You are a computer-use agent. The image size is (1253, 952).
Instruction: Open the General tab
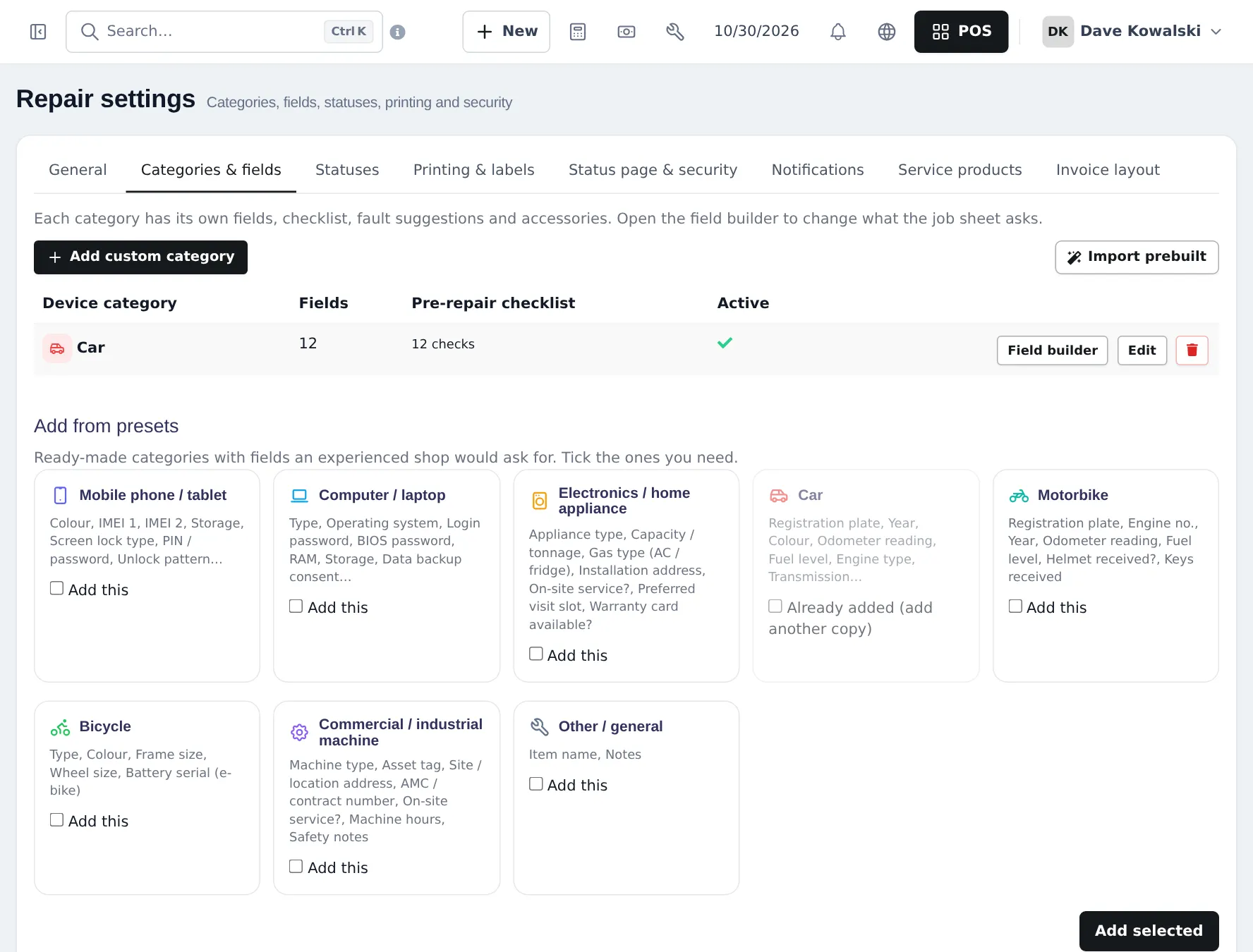(78, 170)
